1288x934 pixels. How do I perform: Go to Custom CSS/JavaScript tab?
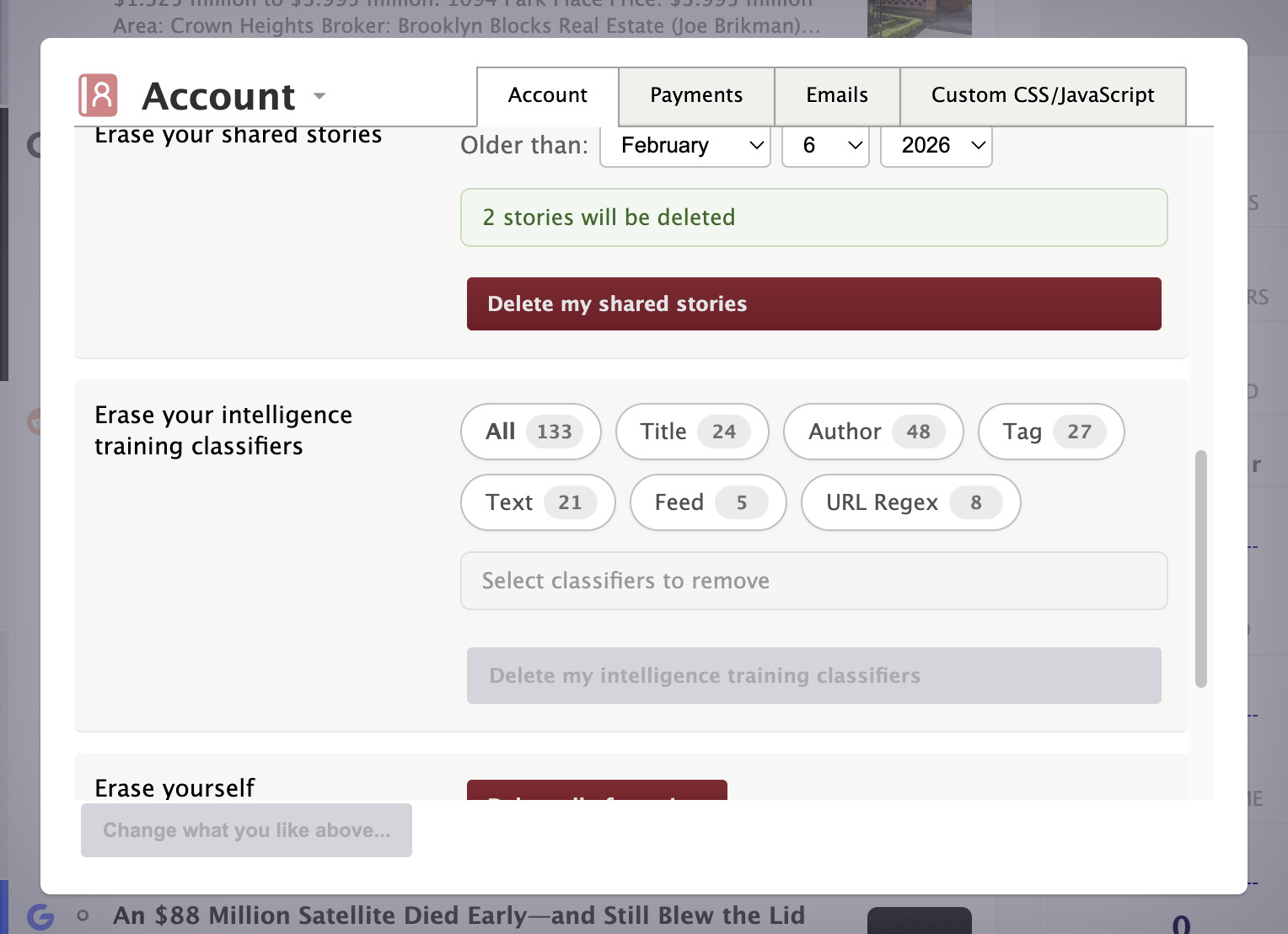[1042, 95]
